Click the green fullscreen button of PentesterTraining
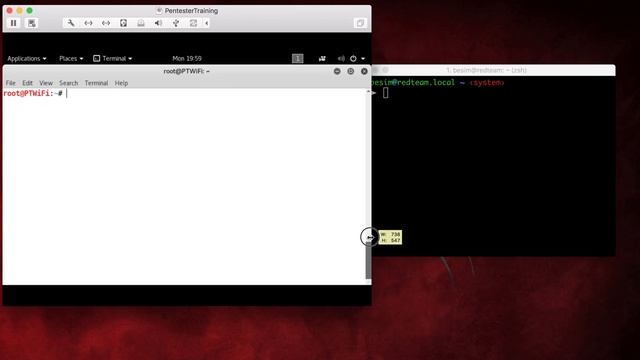 pyautogui.click(x=29, y=11)
